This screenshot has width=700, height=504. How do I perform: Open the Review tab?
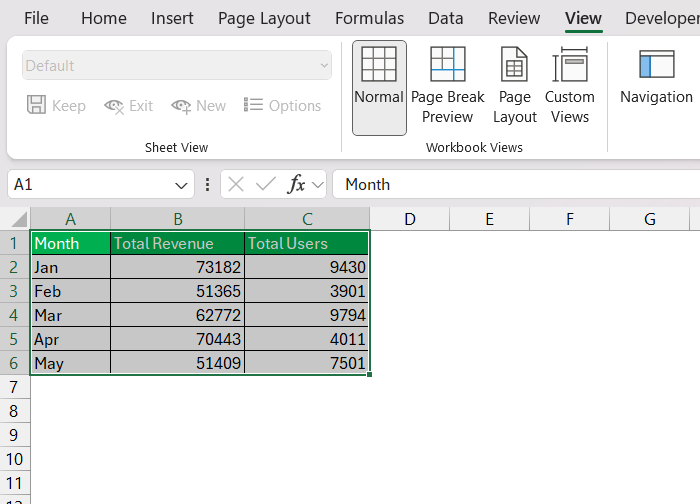click(514, 18)
